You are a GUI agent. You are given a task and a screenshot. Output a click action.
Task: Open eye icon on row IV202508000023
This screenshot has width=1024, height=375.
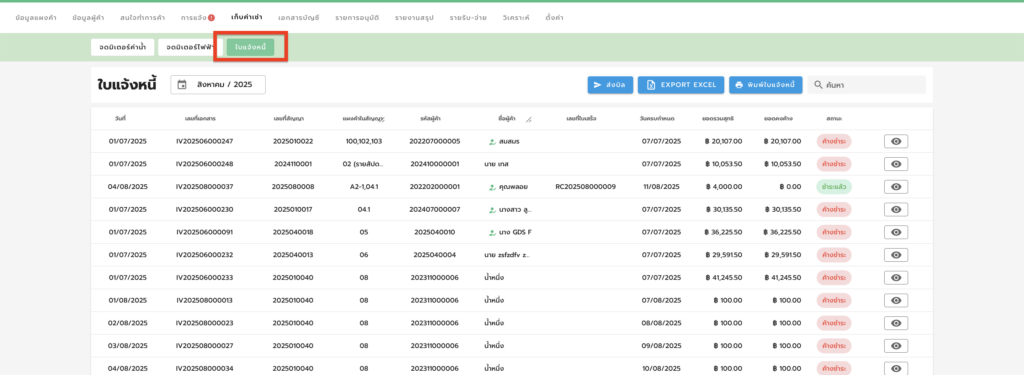click(x=896, y=323)
